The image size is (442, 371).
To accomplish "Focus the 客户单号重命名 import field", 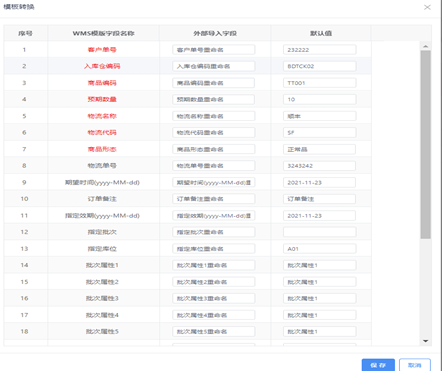I will click(214, 50).
